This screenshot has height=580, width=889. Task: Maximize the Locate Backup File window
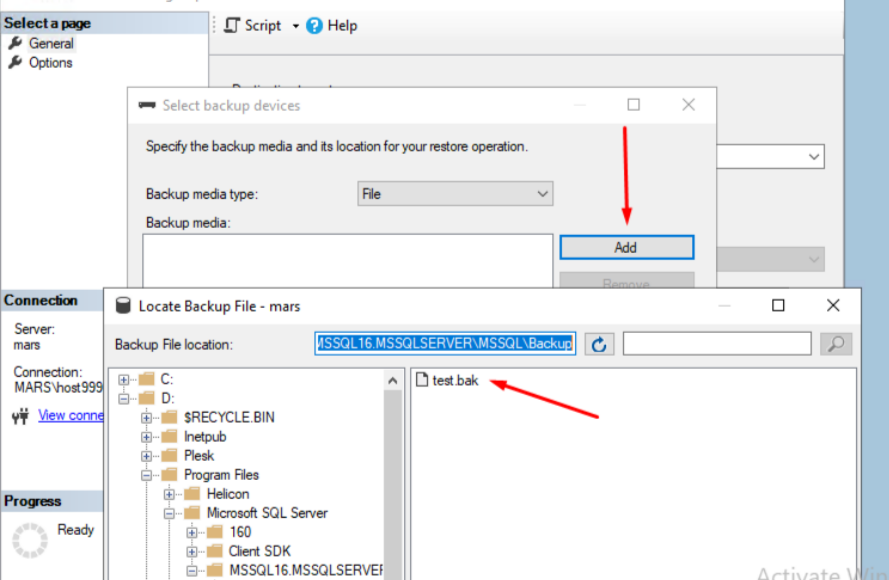(778, 306)
